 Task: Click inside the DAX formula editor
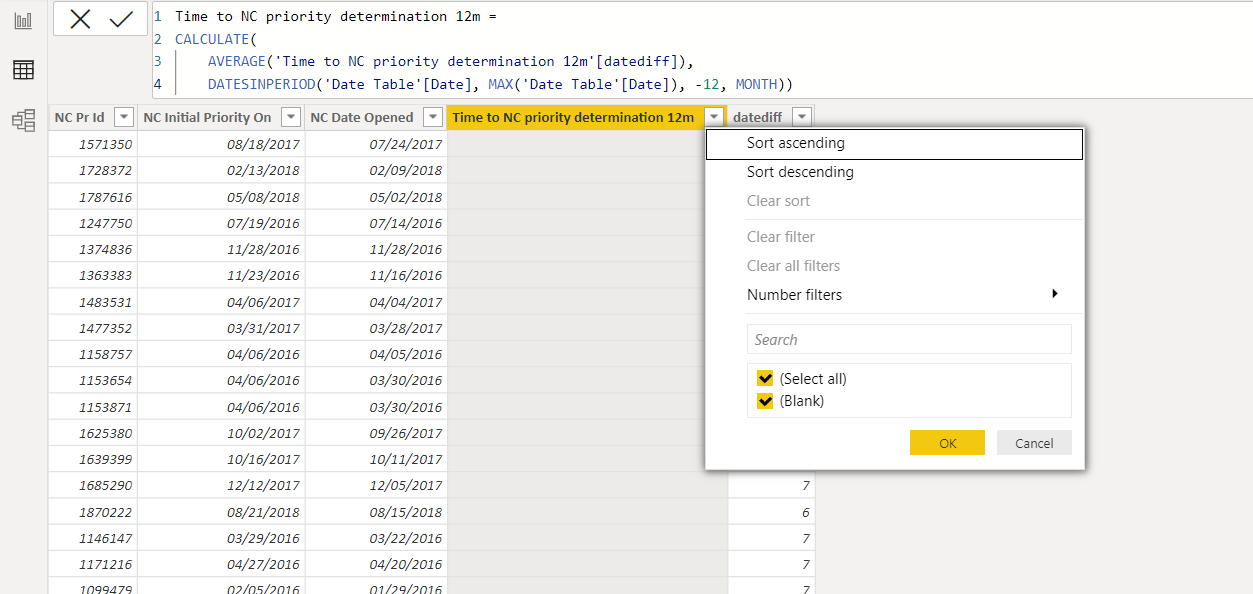700,50
